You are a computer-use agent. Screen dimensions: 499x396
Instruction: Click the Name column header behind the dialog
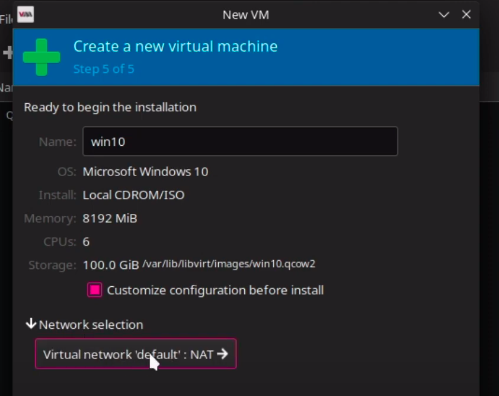(6, 88)
